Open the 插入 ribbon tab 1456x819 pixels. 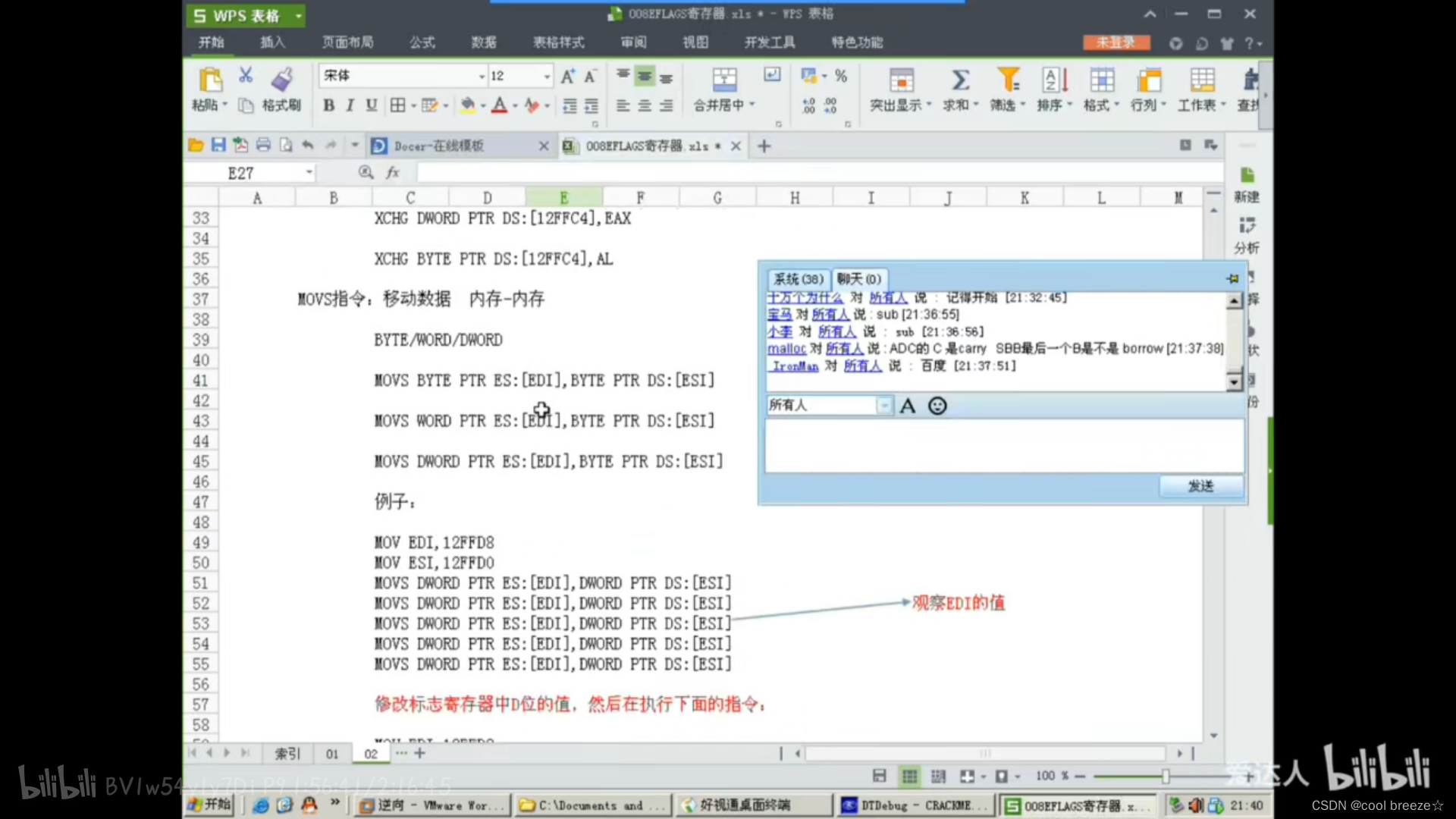272,42
